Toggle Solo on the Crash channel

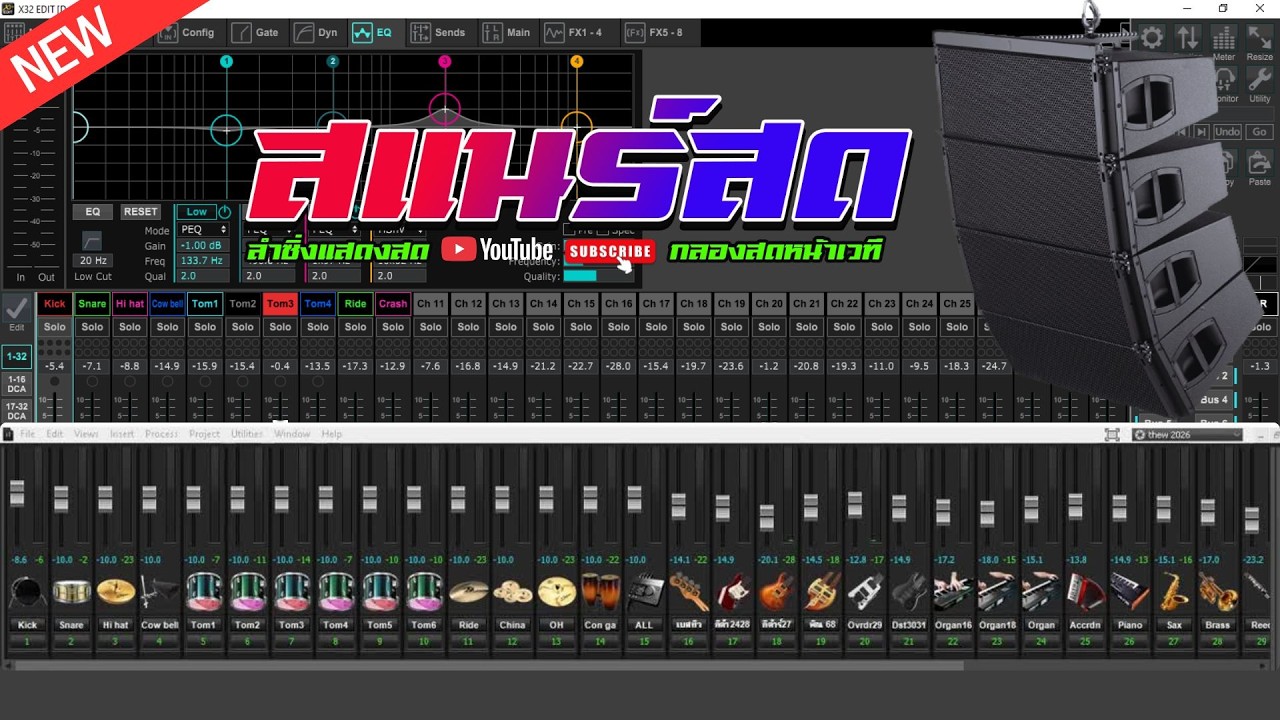393,327
